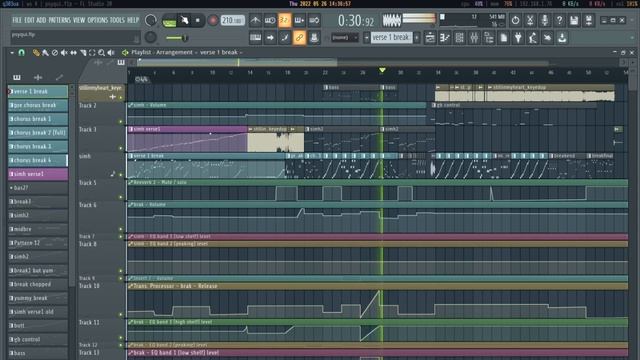Image resolution: width=640 pixels, height=360 pixels.
Task: Open the global snap (none) dropdown
Action: 345,38
